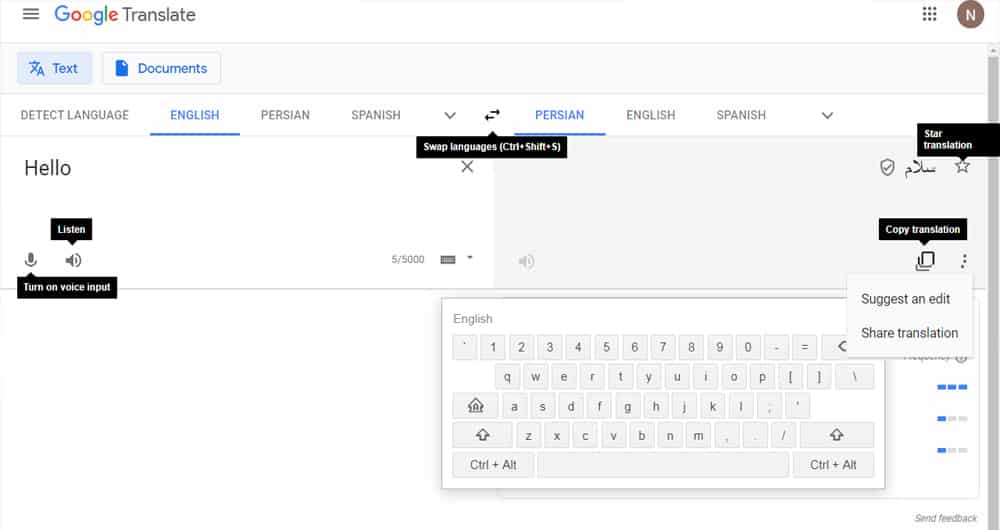Click the English label on virtual keyboard
Image resolution: width=1000 pixels, height=530 pixels.
point(473,319)
